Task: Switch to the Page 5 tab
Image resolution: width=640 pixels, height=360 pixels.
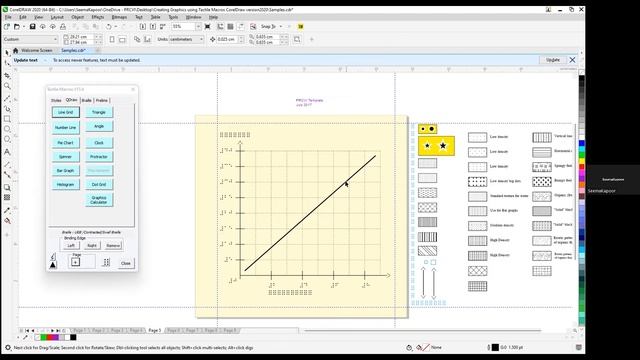Action: click(x=155, y=330)
